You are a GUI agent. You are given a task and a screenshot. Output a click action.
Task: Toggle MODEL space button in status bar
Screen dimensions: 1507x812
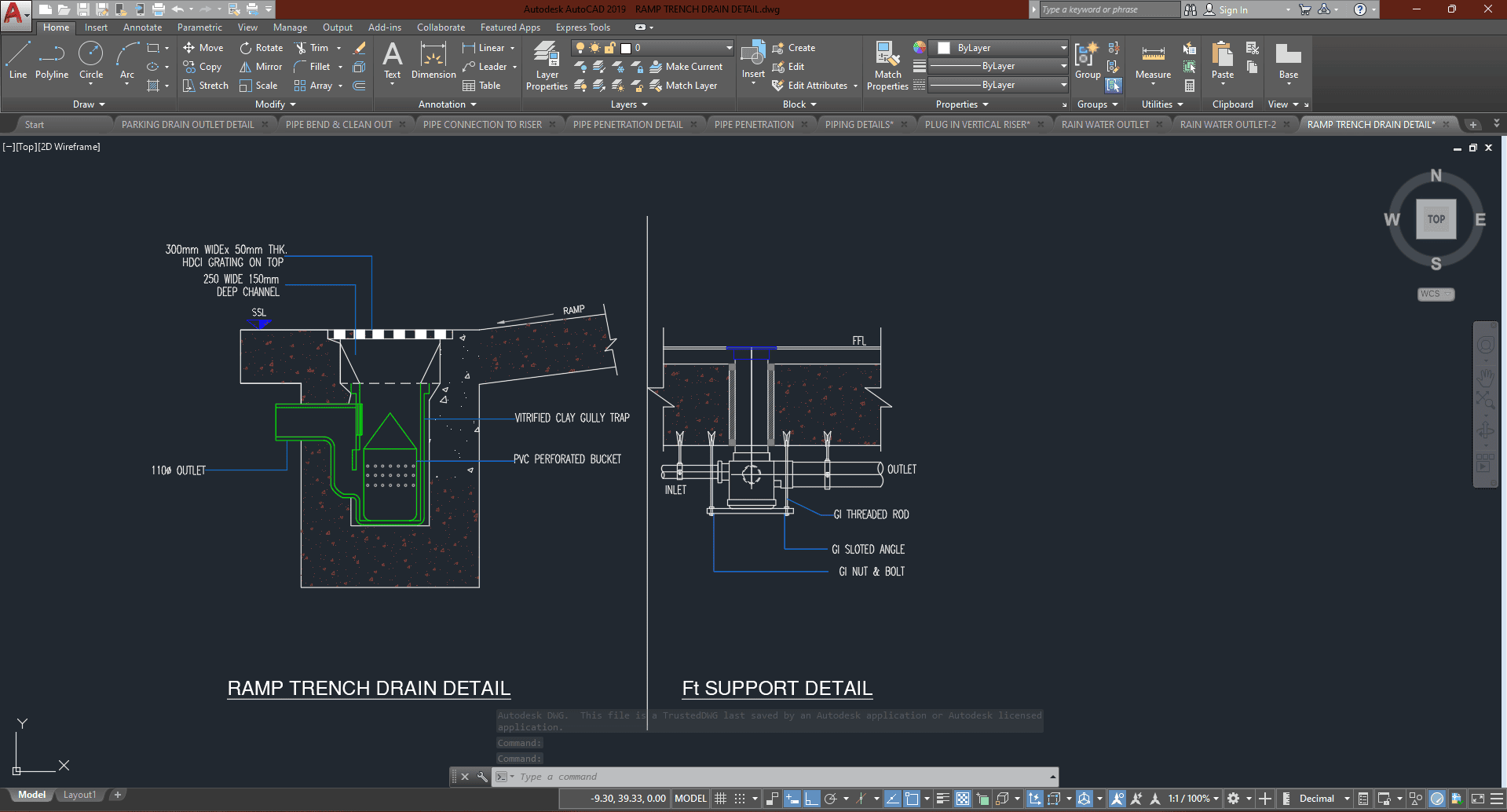(690, 799)
